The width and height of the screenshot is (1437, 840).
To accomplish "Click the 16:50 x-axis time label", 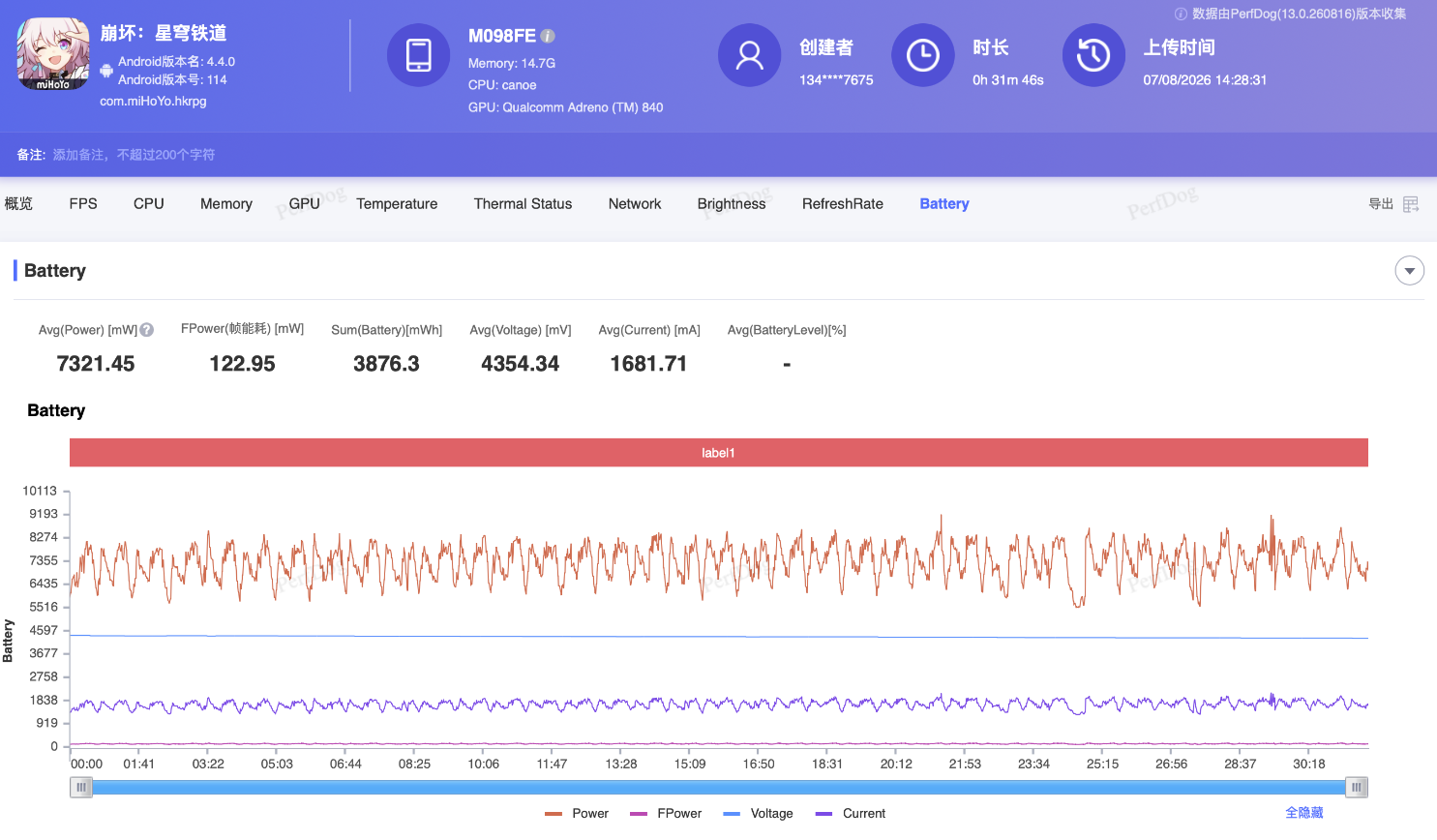I will (x=759, y=764).
